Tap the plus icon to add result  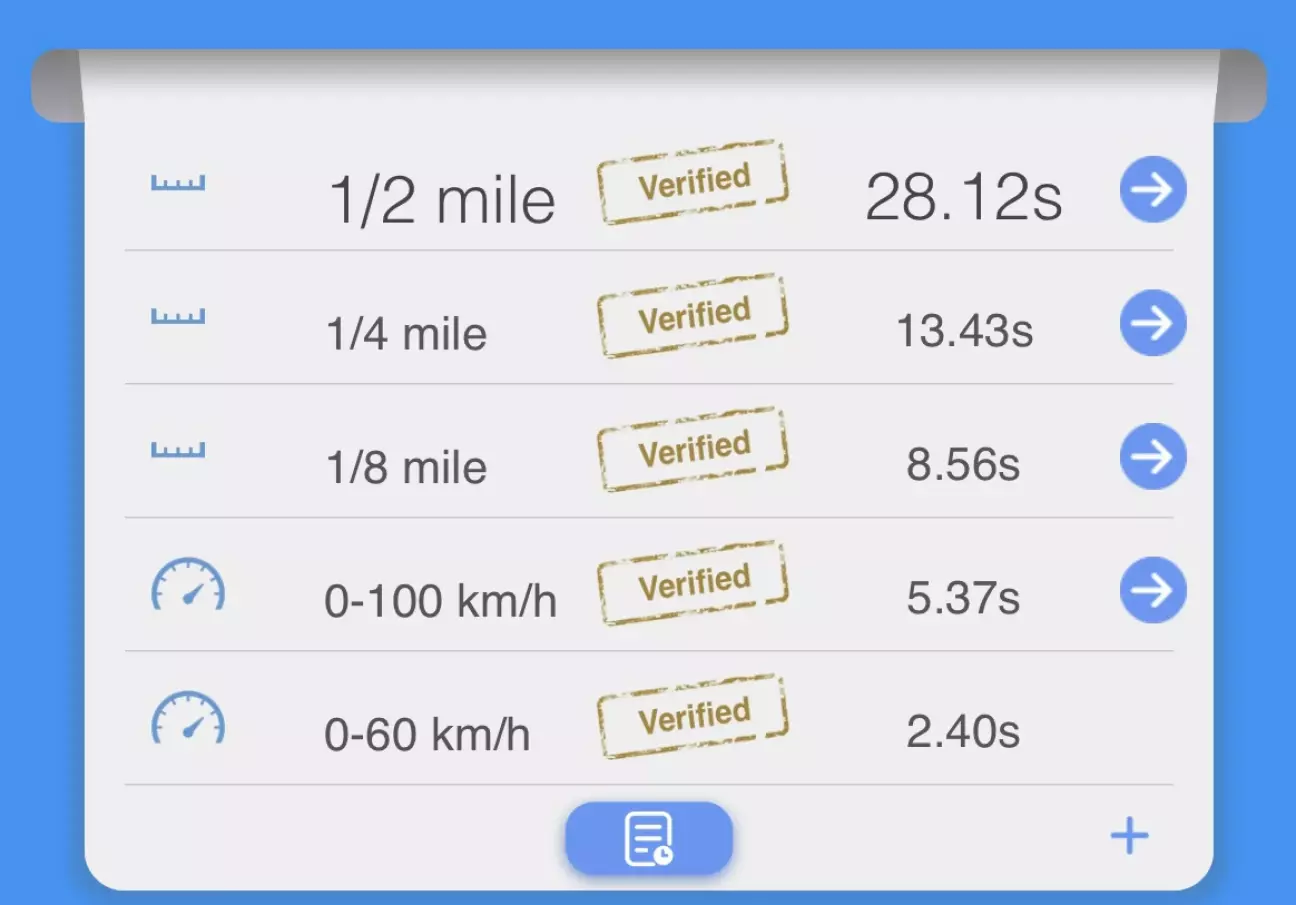click(1129, 836)
